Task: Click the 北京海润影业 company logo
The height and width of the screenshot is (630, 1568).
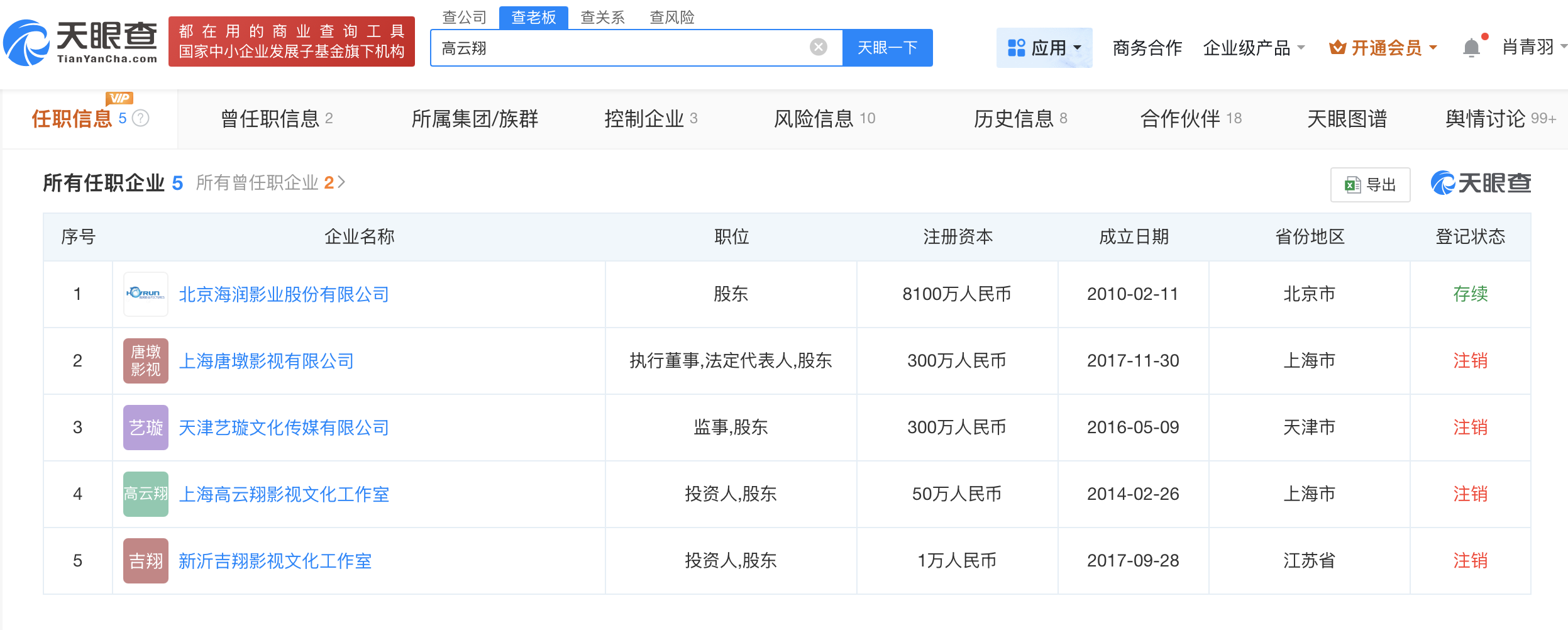Action: [146, 294]
